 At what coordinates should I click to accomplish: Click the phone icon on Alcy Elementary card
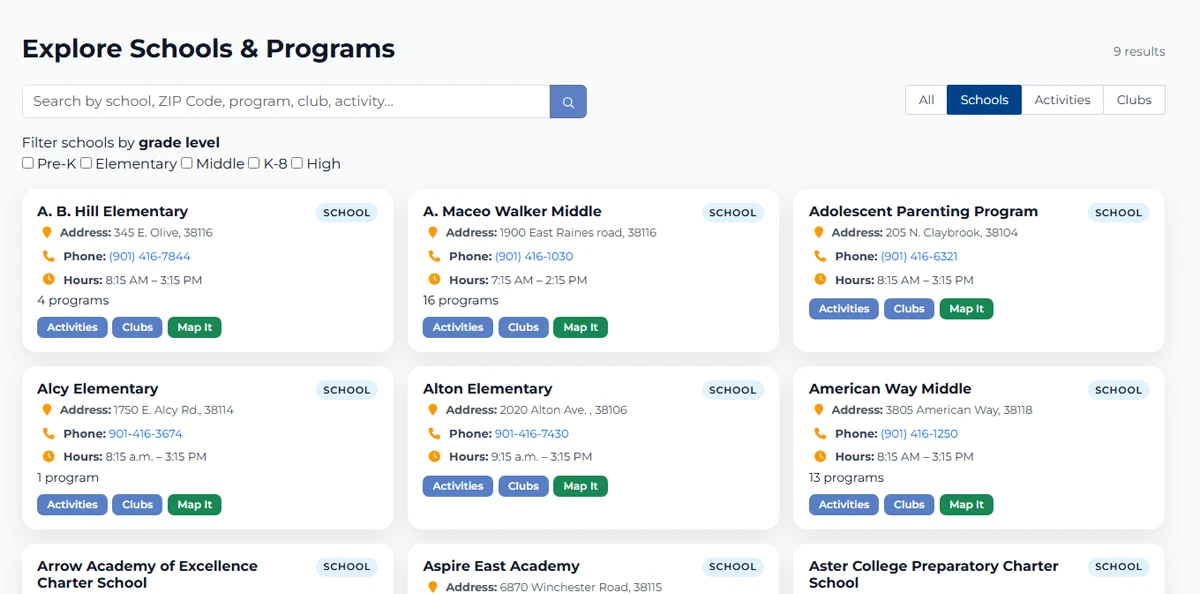click(47, 433)
